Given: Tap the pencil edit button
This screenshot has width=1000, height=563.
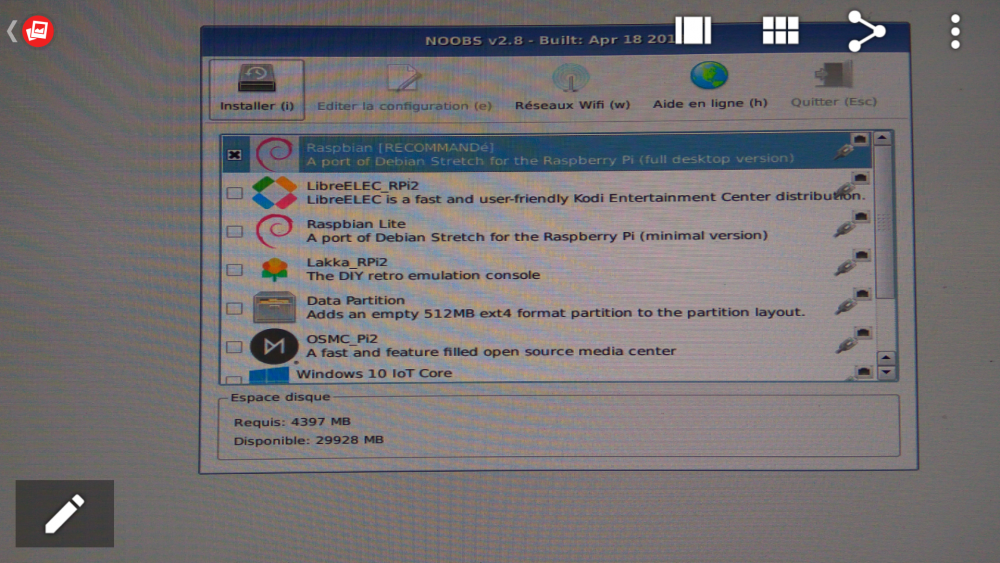Looking at the screenshot, I should 65,513.
